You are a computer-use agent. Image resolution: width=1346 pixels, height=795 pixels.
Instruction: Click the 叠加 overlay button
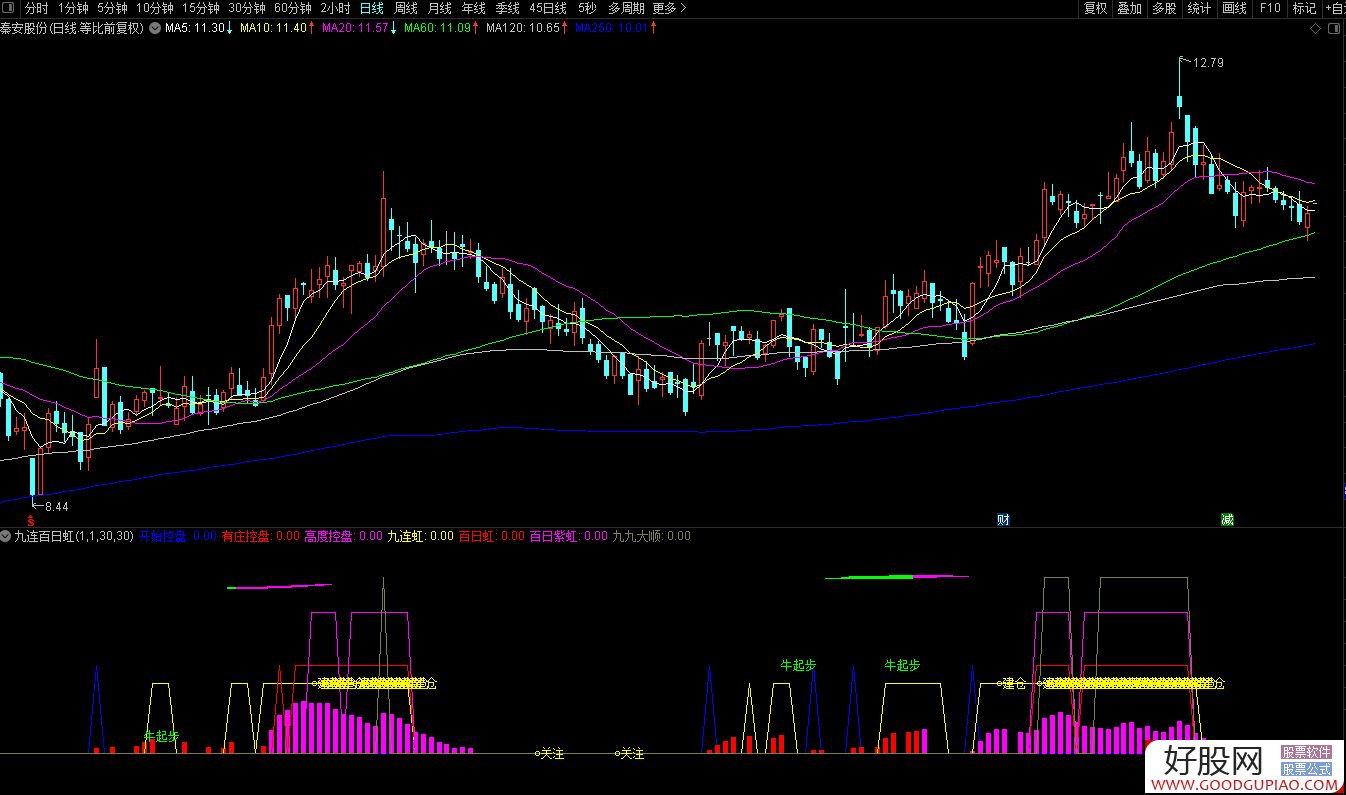[x=1129, y=8]
